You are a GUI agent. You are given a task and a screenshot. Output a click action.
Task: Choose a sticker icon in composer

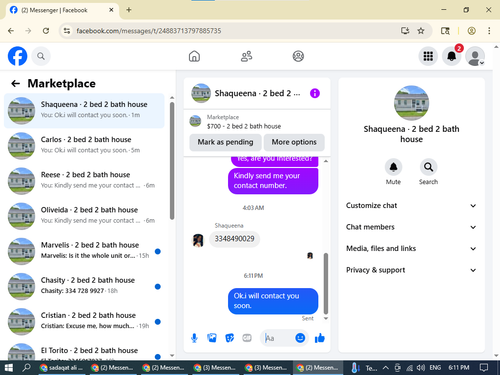(229, 338)
